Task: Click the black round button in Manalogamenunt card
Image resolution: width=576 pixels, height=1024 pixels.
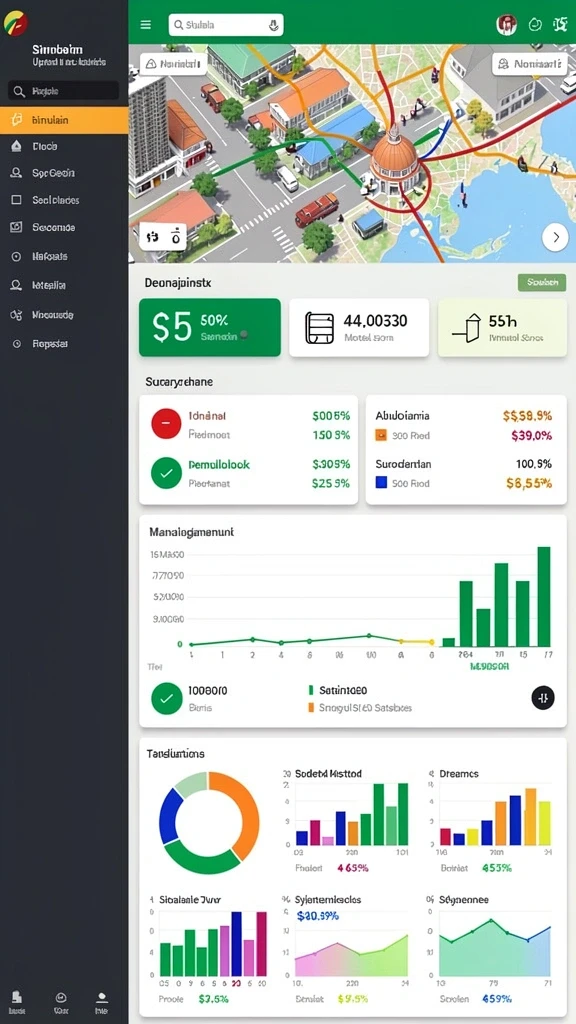Action: pyautogui.click(x=543, y=697)
